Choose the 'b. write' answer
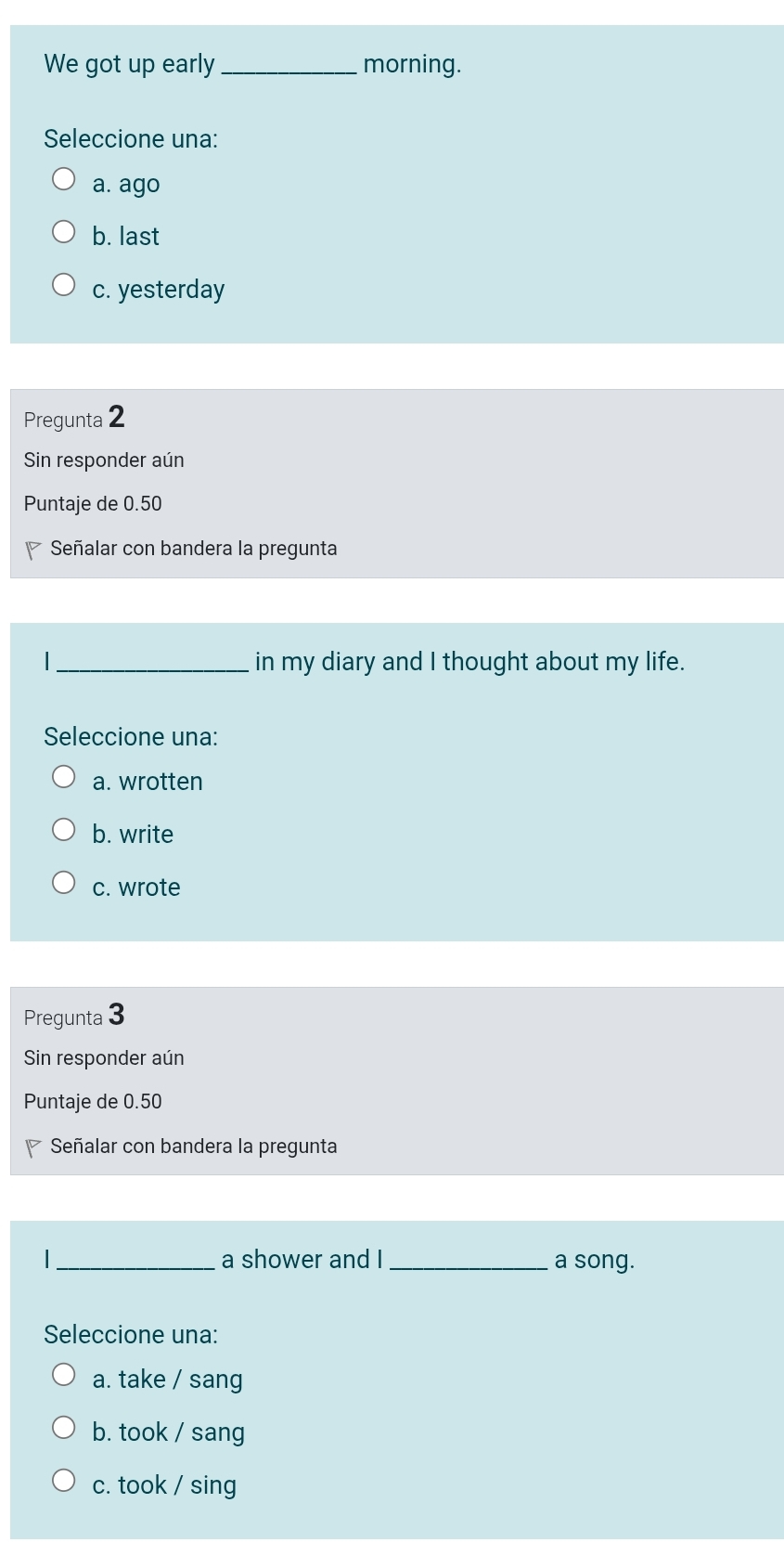The height and width of the screenshot is (1542, 784). tap(63, 829)
